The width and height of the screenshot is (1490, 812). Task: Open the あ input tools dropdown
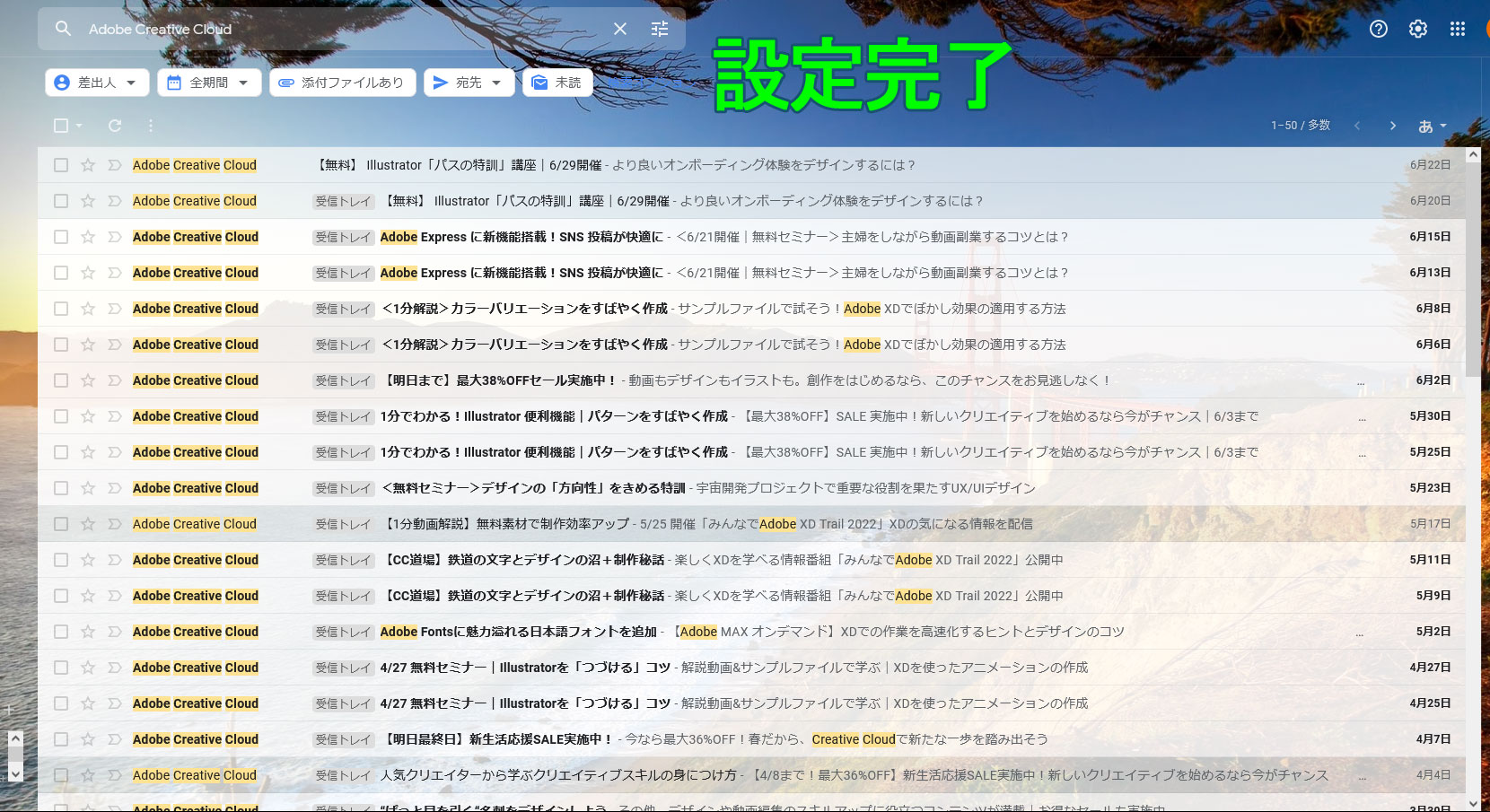pyautogui.click(x=1433, y=126)
